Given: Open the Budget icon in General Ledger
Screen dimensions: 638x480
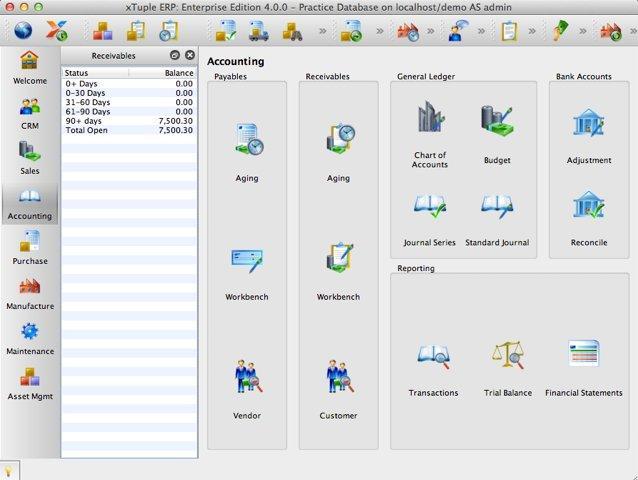Looking at the screenshot, I should click(497, 134).
